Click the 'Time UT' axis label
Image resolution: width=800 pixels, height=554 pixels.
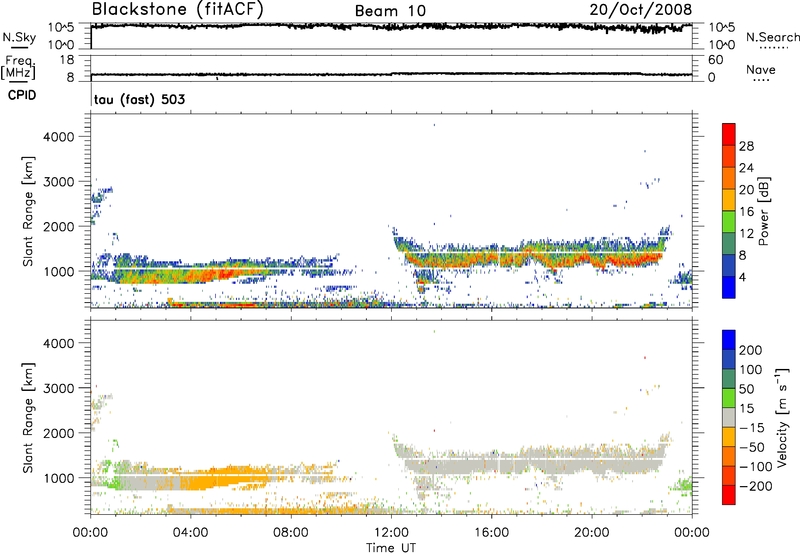coord(391,548)
